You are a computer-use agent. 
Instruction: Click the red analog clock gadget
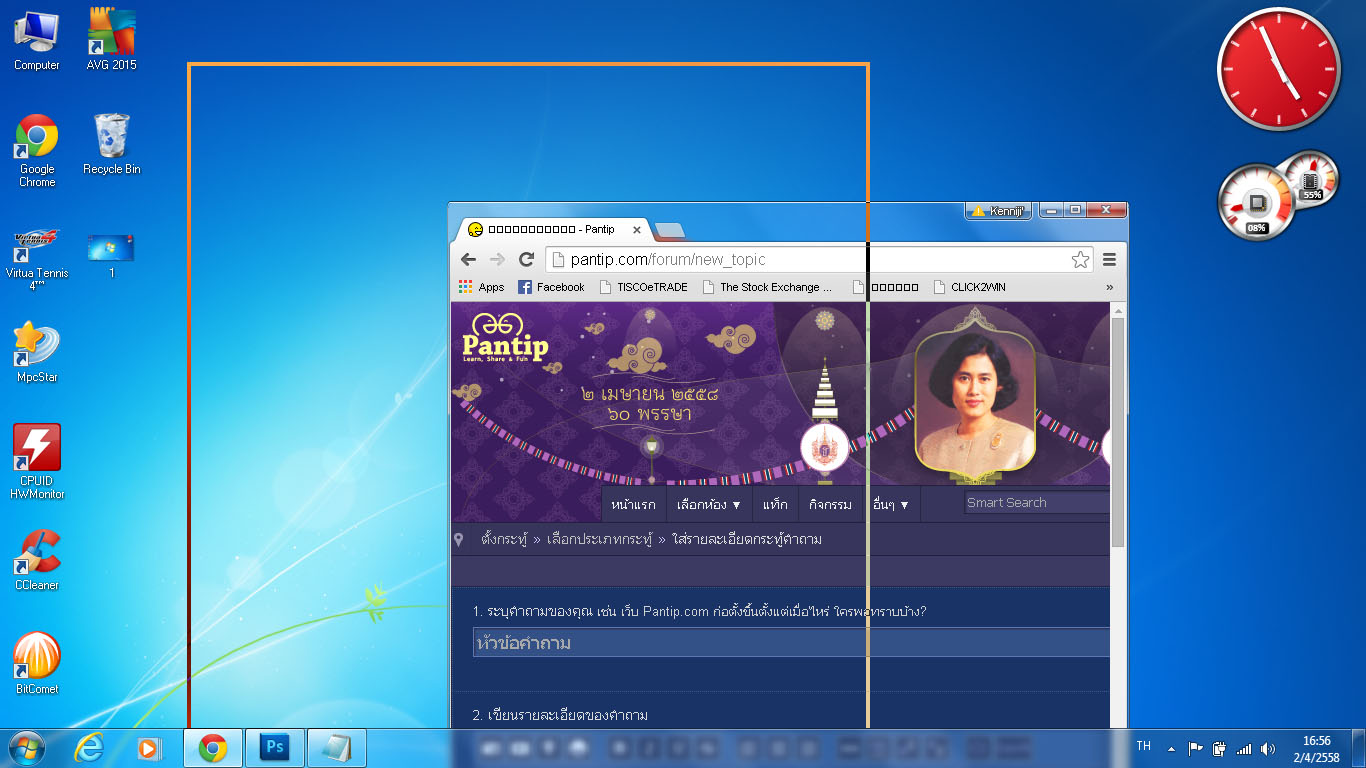[1279, 67]
